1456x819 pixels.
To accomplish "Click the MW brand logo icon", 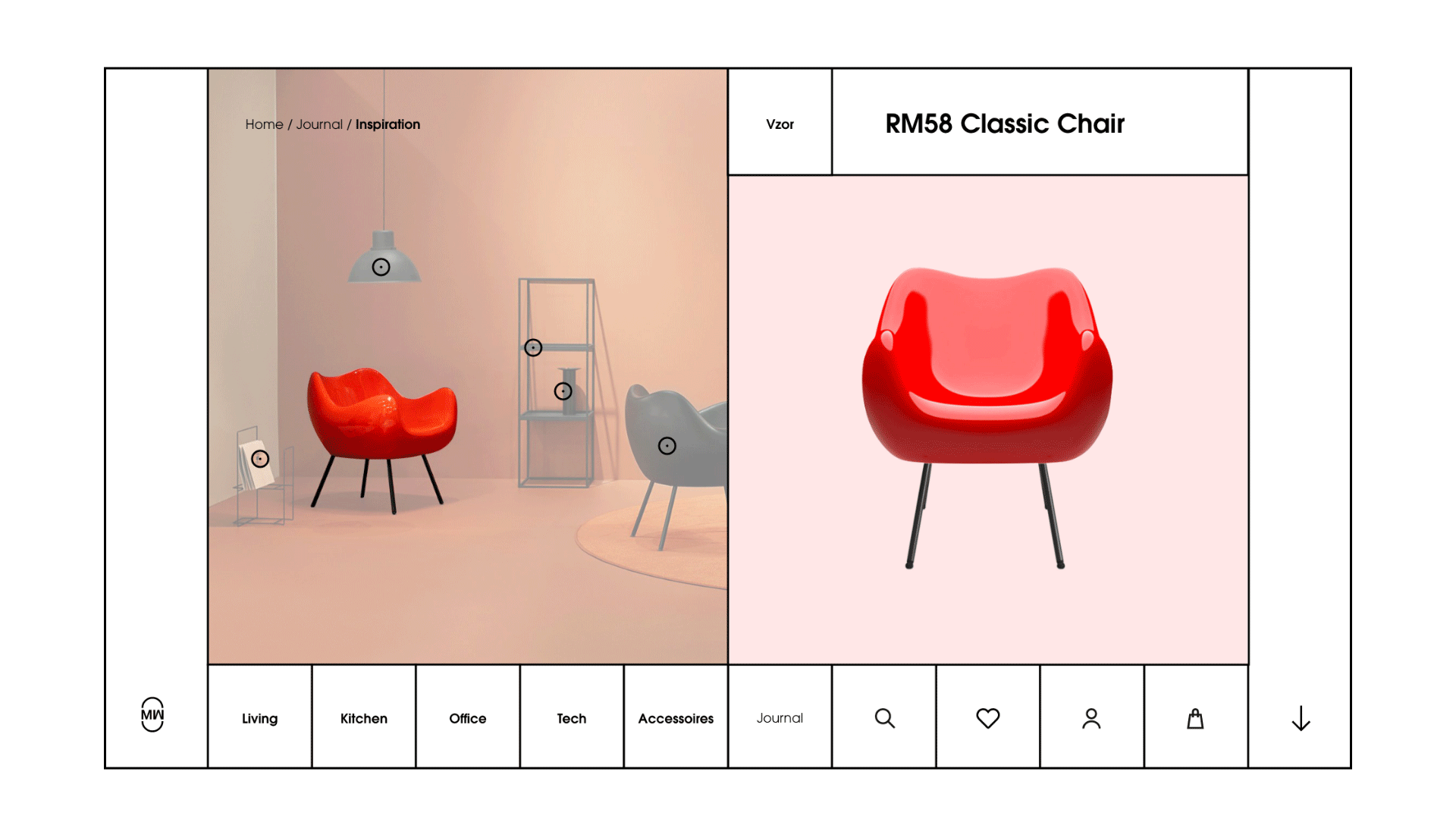I will point(152,717).
